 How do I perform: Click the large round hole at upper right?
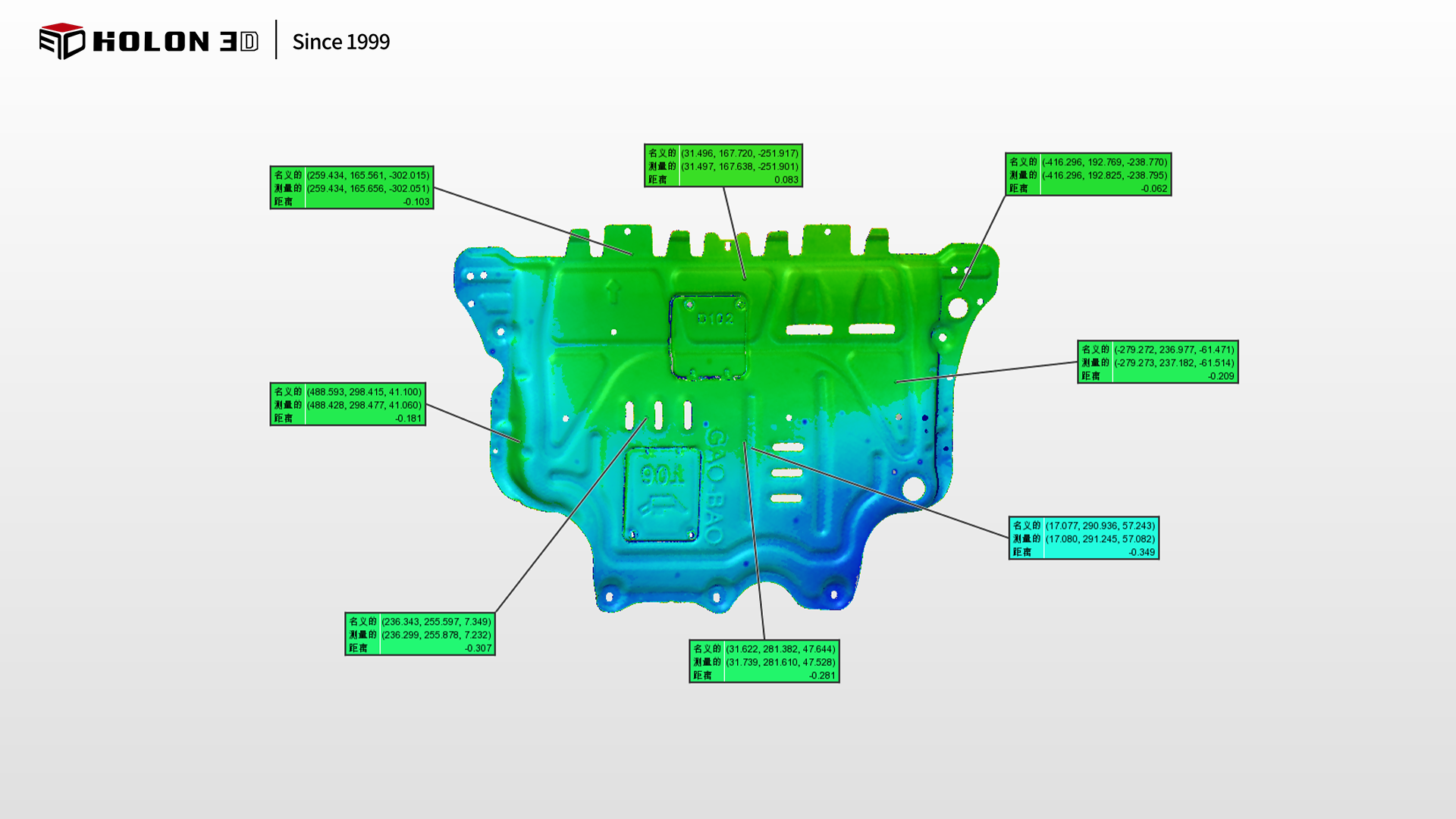pyautogui.click(x=958, y=308)
